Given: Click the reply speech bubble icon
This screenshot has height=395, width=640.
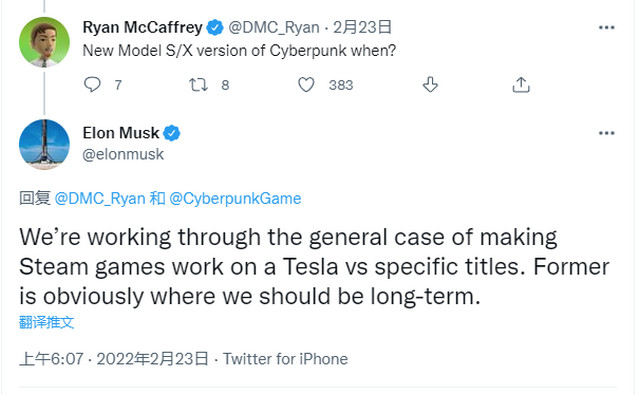Looking at the screenshot, I should tap(92, 84).
